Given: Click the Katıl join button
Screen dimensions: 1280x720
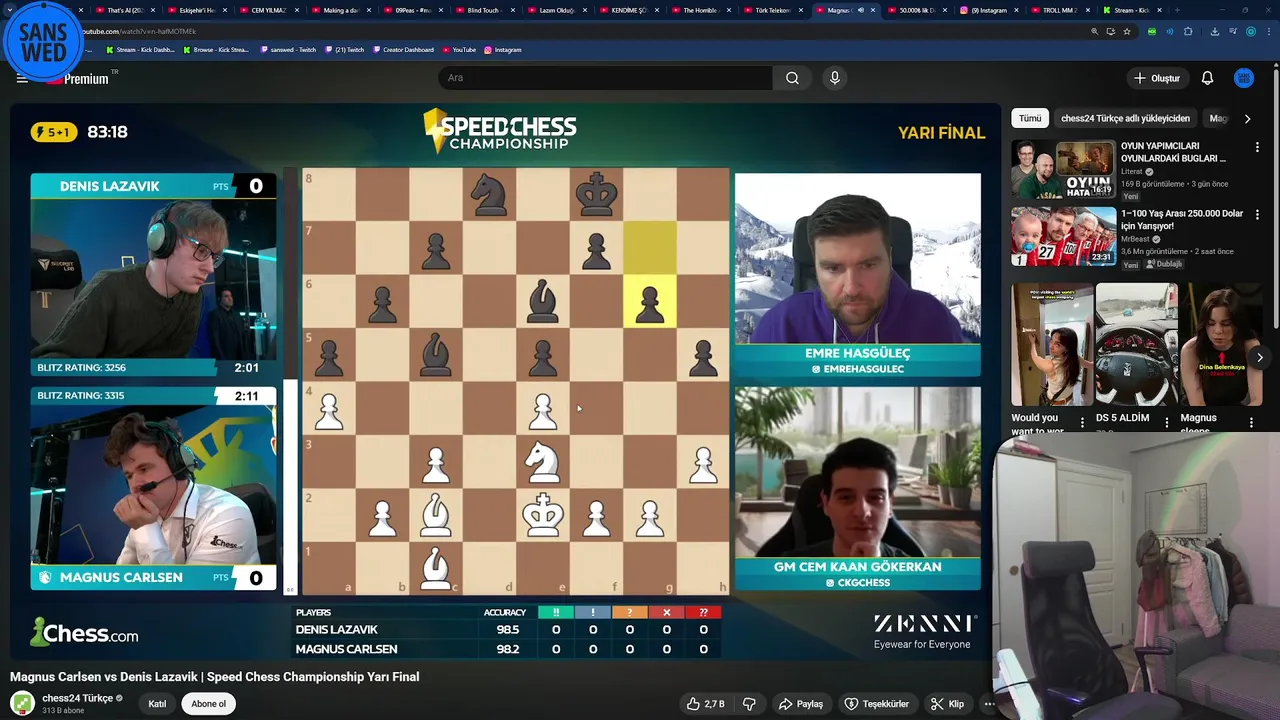Looking at the screenshot, I should [x=157, y=704].
